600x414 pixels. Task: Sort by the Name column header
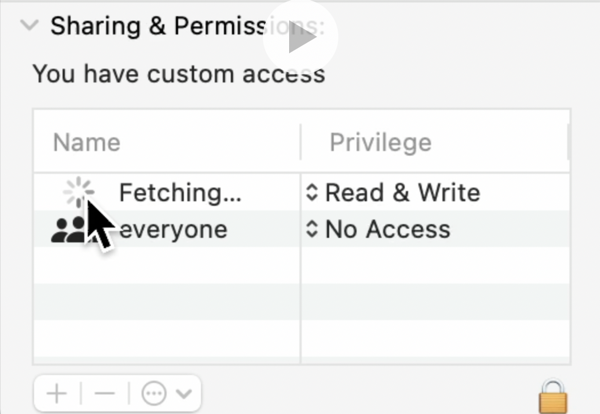coord(87,142)
